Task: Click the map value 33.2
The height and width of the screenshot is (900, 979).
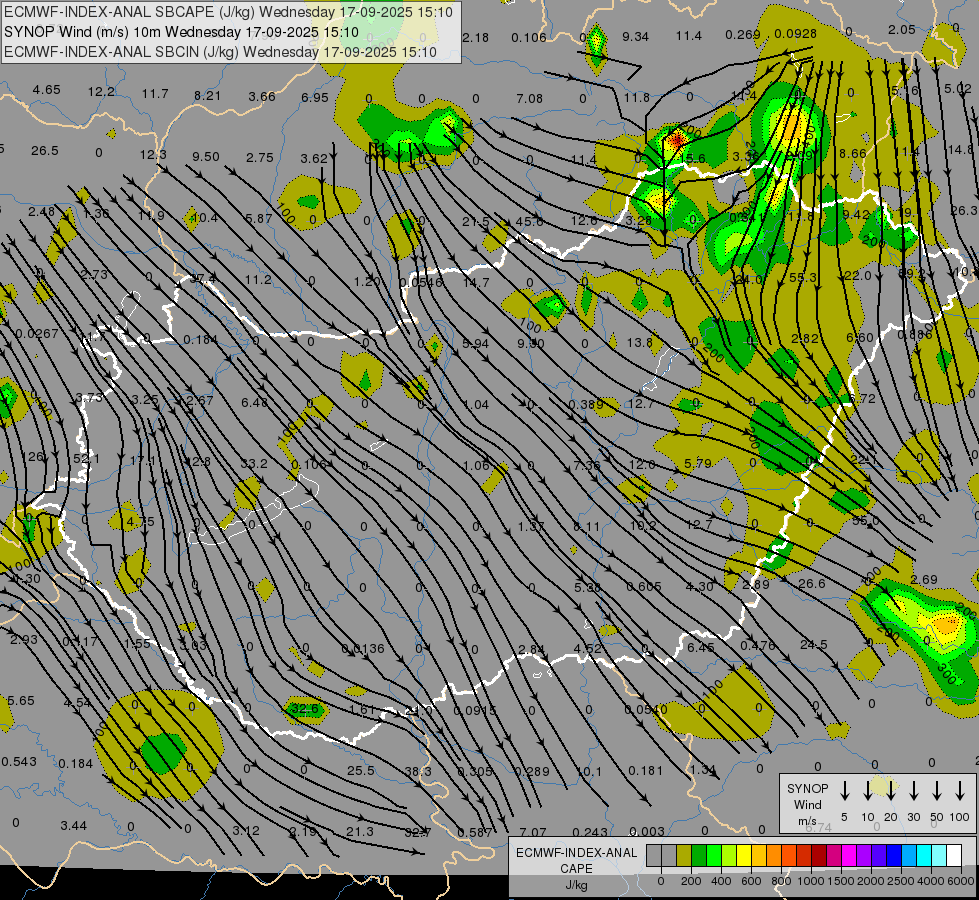Action: click(x=254, y=463)
